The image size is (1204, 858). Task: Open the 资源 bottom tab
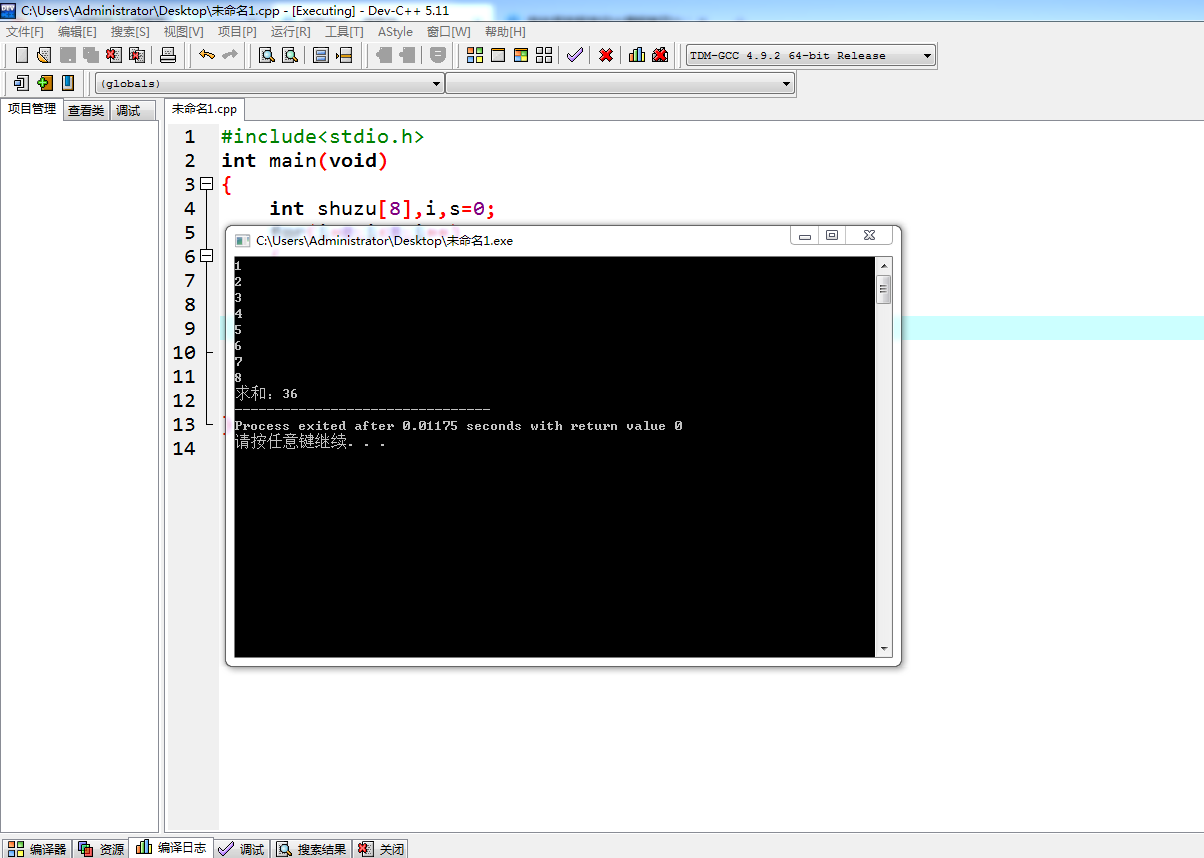(102, 849)
